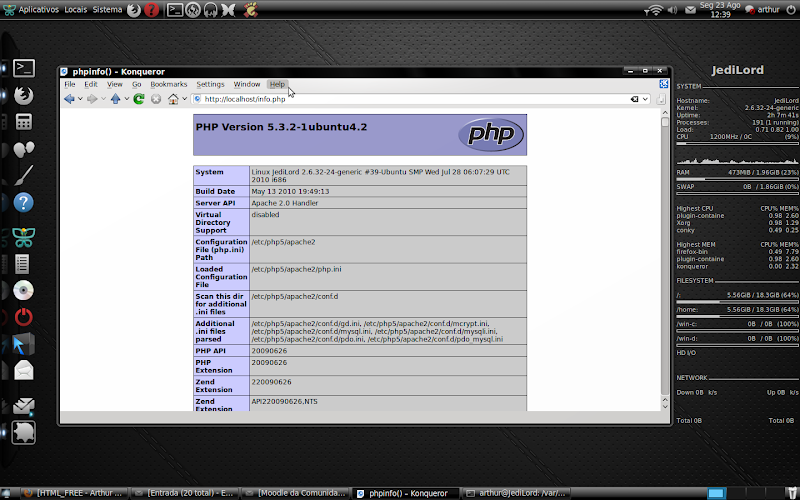
Task: Switch to HTML_FREE - Arthur taskbar window
Action: tap(74, 493)
